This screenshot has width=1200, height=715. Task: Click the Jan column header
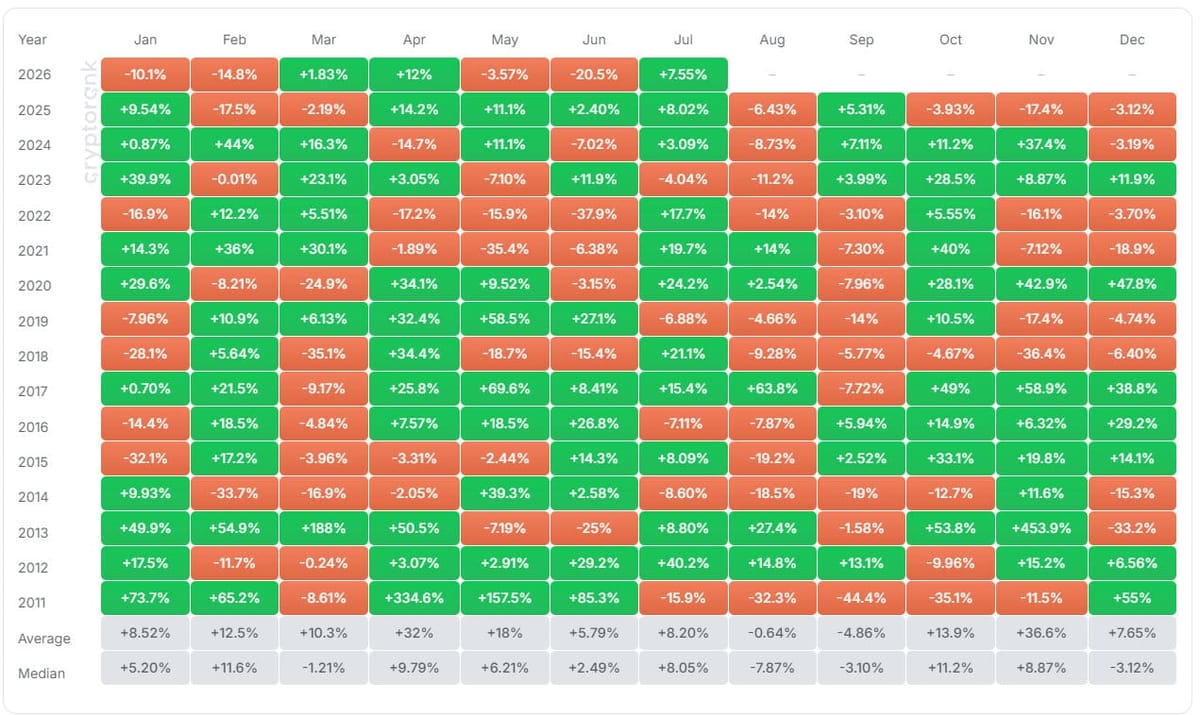145,40
